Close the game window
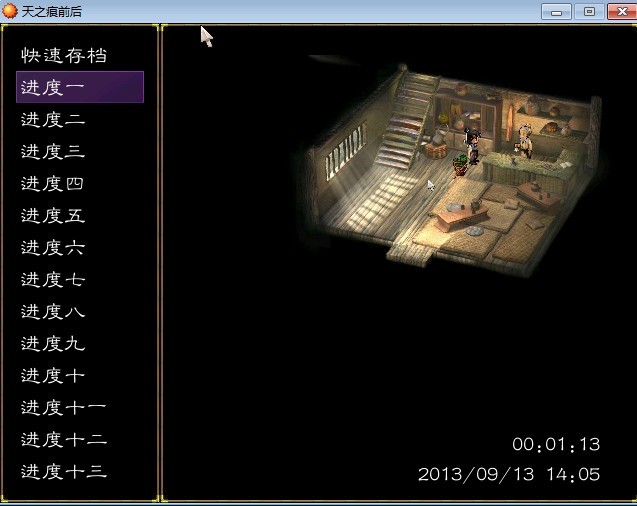 coord(622,11)
